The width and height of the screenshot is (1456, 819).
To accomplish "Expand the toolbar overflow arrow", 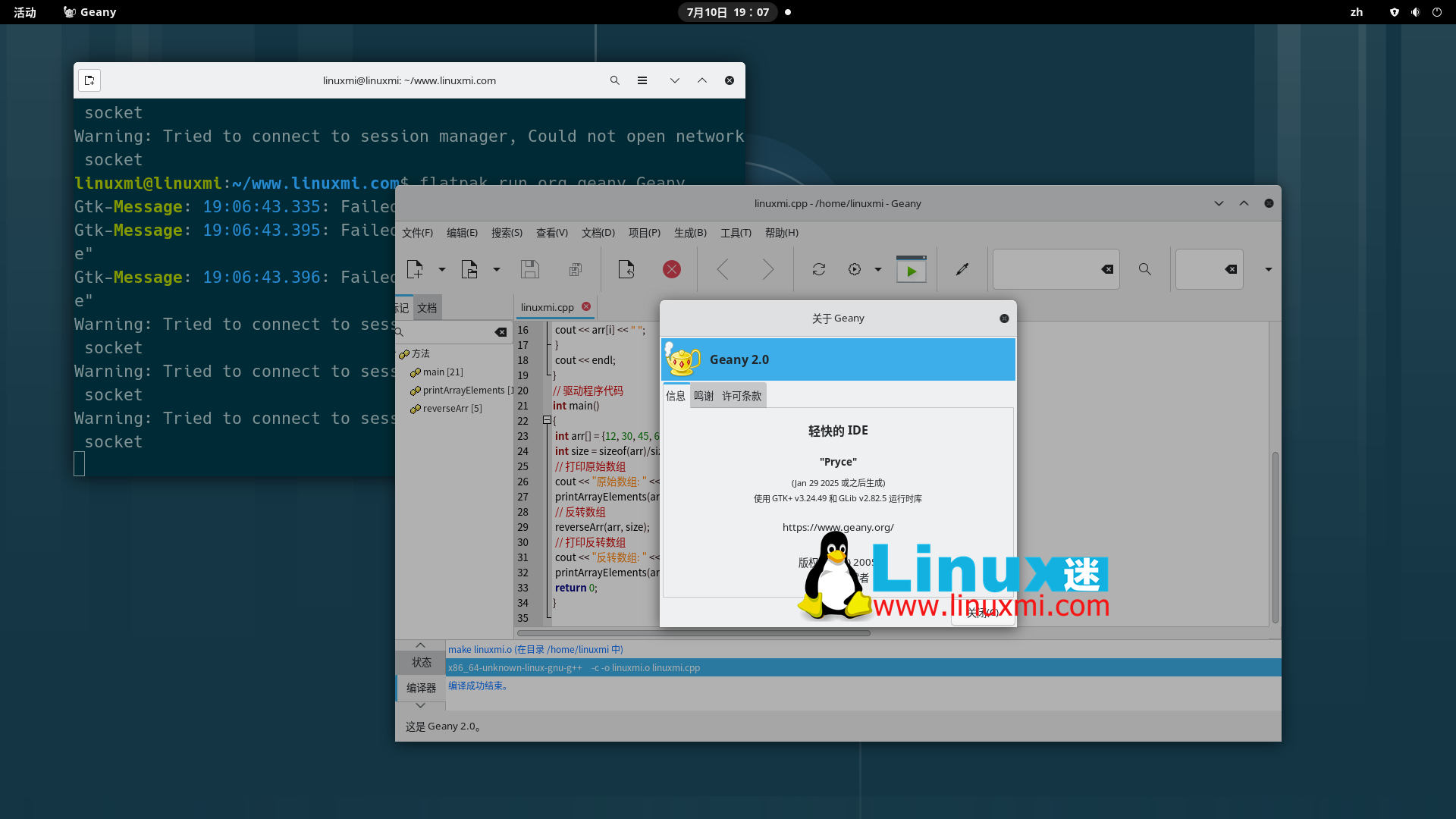I will (x=1268, y=269).
